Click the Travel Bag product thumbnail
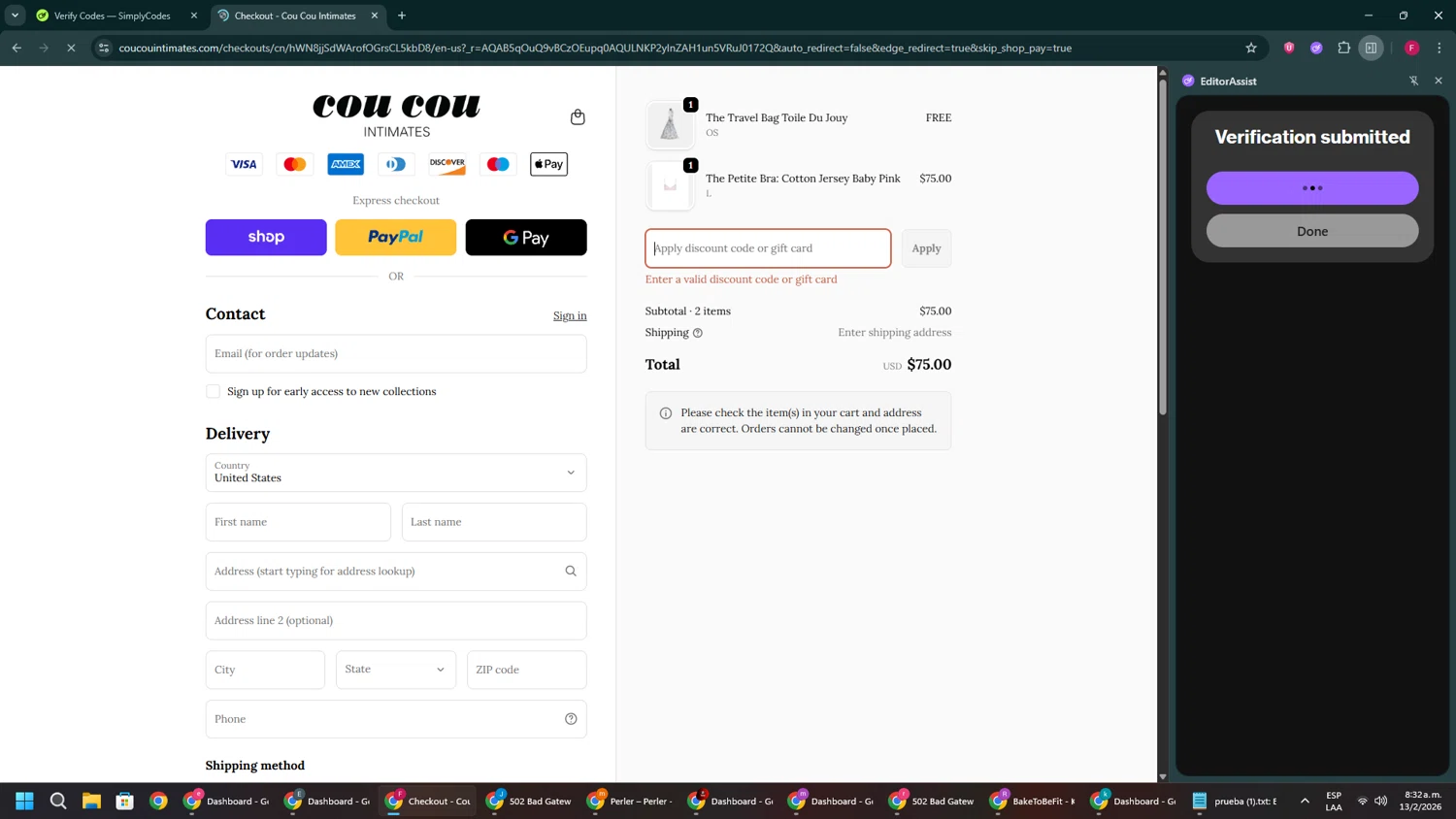 (671, 125)
